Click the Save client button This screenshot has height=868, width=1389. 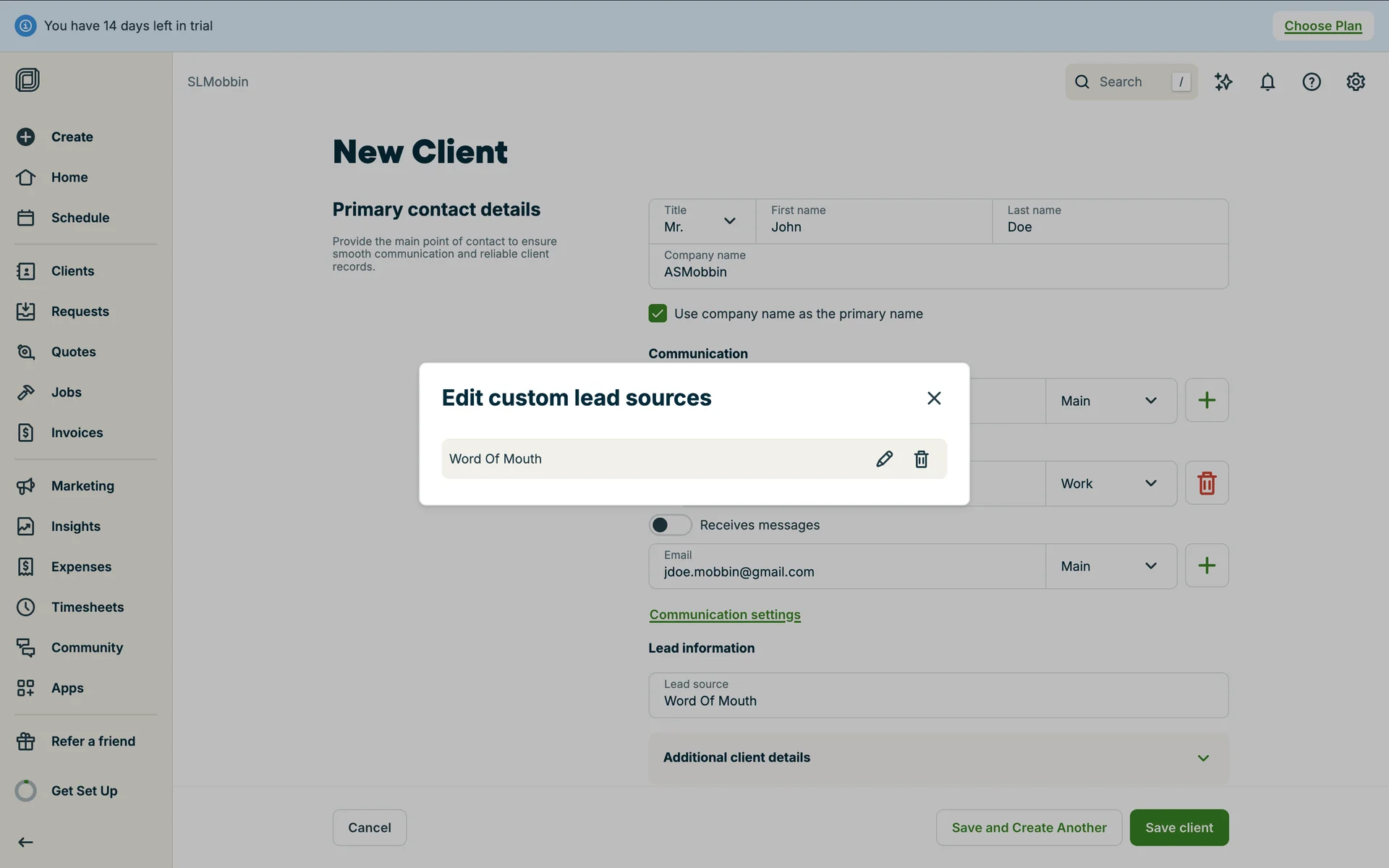[x=1178, y=827]
